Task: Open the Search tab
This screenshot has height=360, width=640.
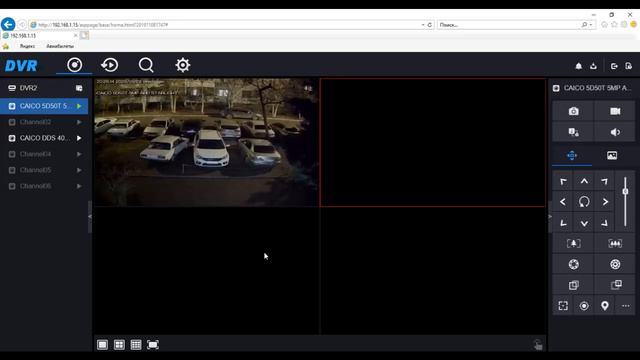Action: pos(146,65)
